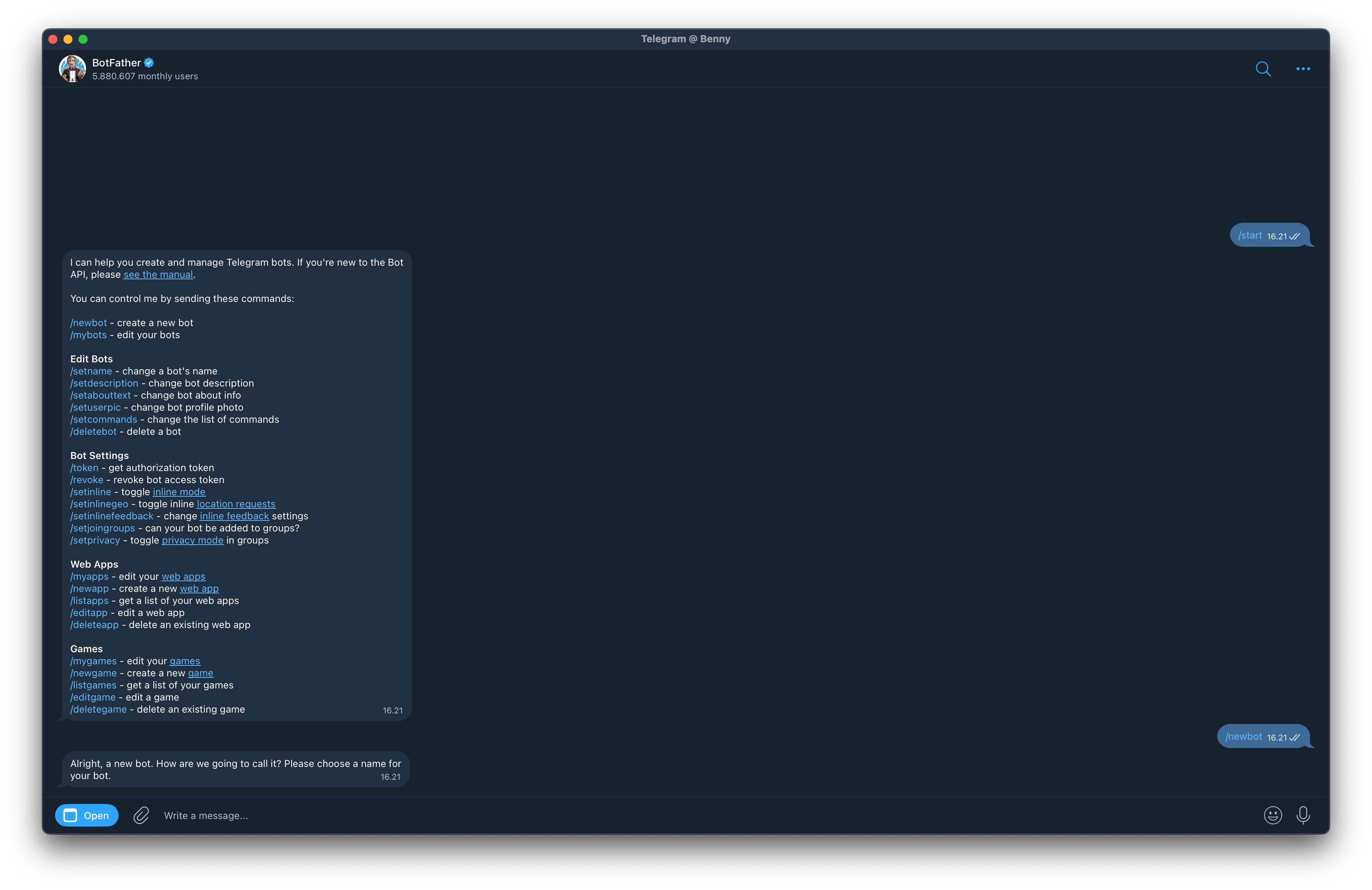Open the 'privacy mode' hyperlink
This screenshot has height=890, width=1372.
click(x=192, y=540)
